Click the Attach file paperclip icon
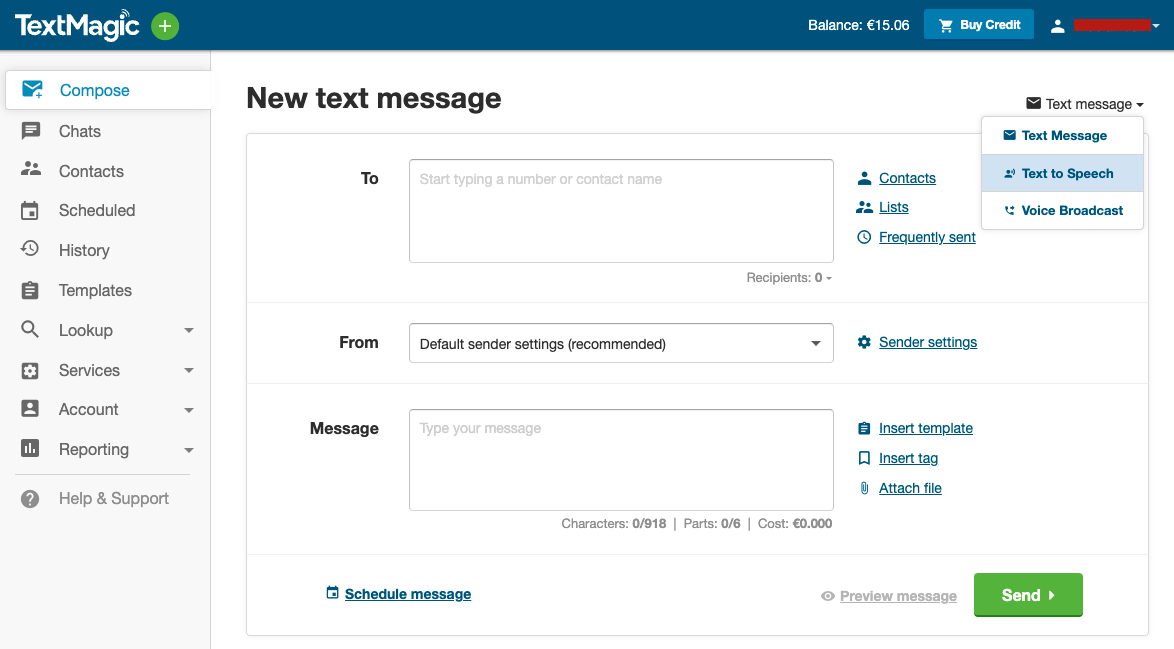Image resolution: width=1174 pixels, height=649 pixels. click(864, 488)
